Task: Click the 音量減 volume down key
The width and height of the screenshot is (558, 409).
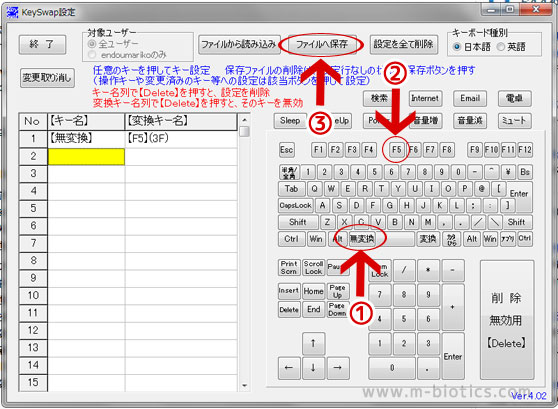Action: point(470,121)
